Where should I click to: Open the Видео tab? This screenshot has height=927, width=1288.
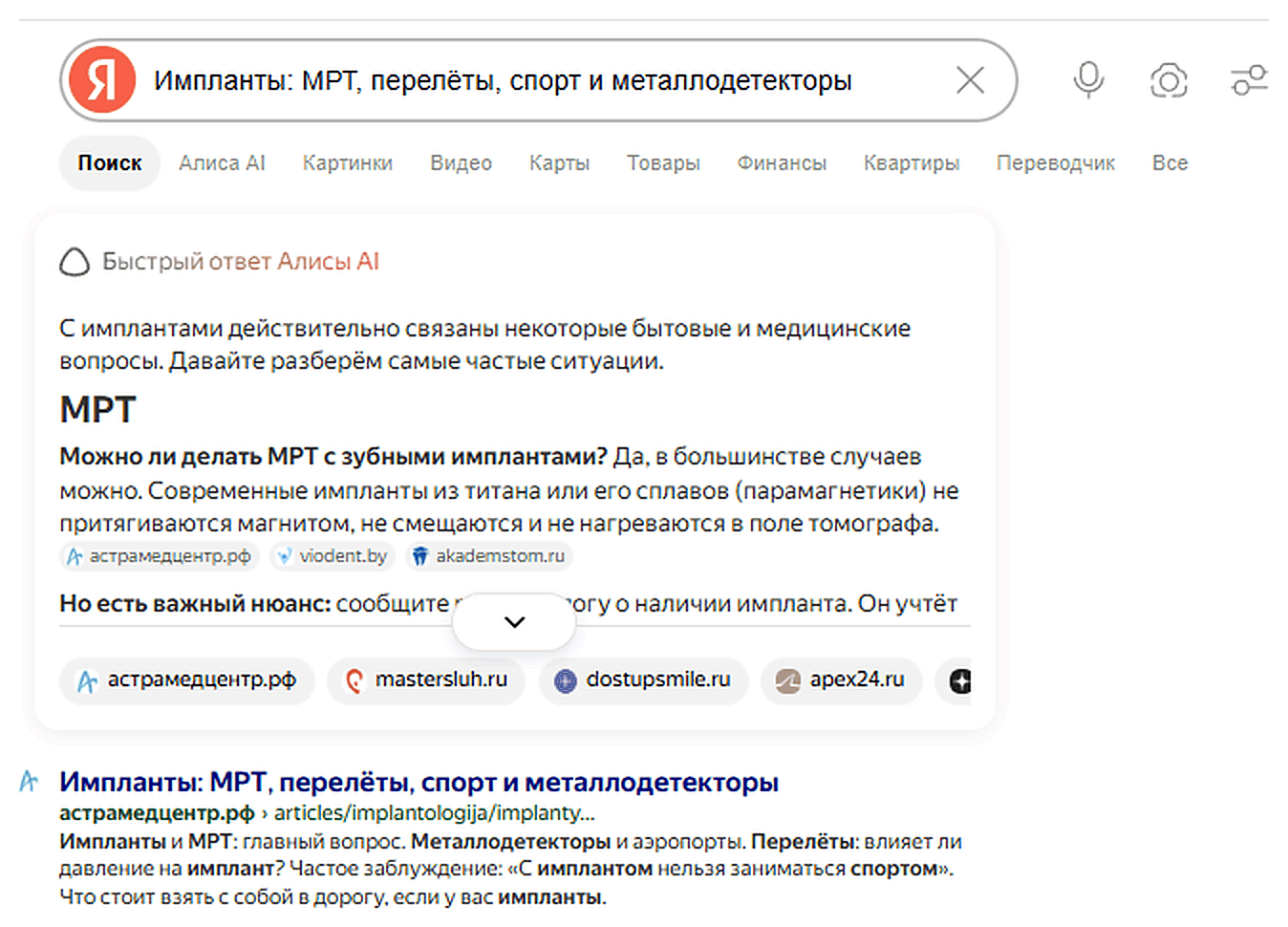461,163
